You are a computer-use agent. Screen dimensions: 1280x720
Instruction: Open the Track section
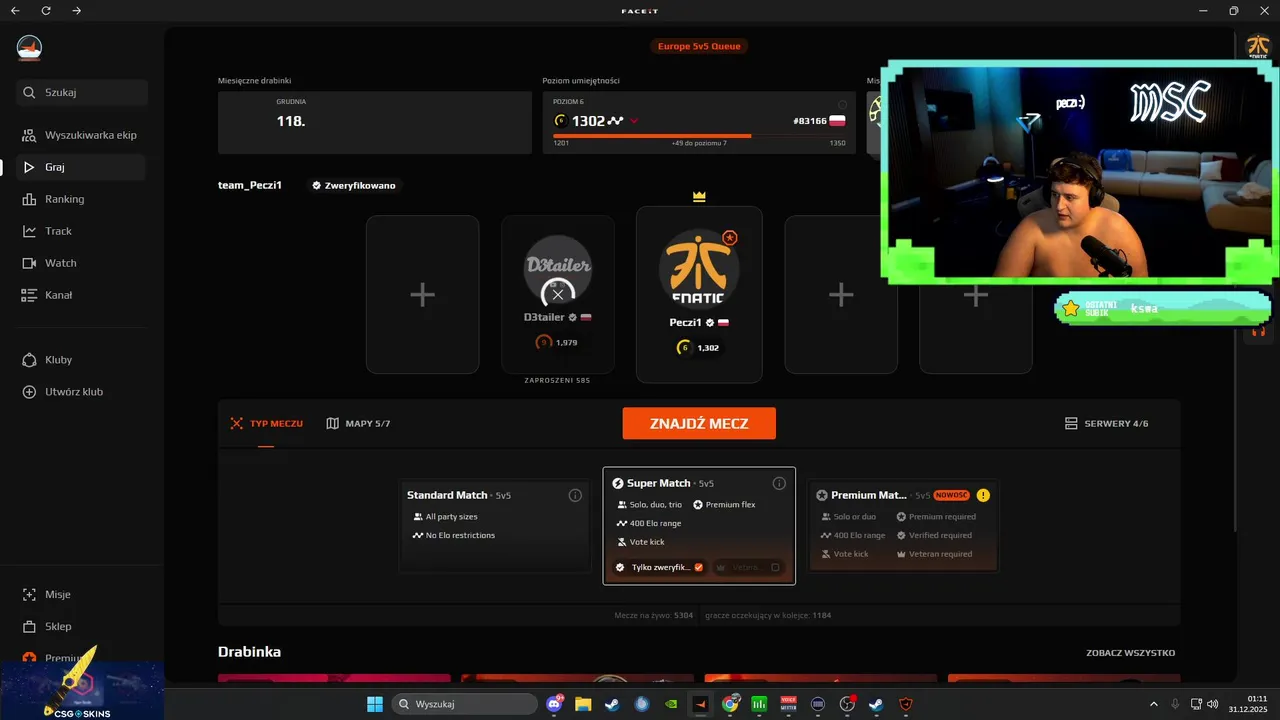pyautogui.click(x=82, y=231)
